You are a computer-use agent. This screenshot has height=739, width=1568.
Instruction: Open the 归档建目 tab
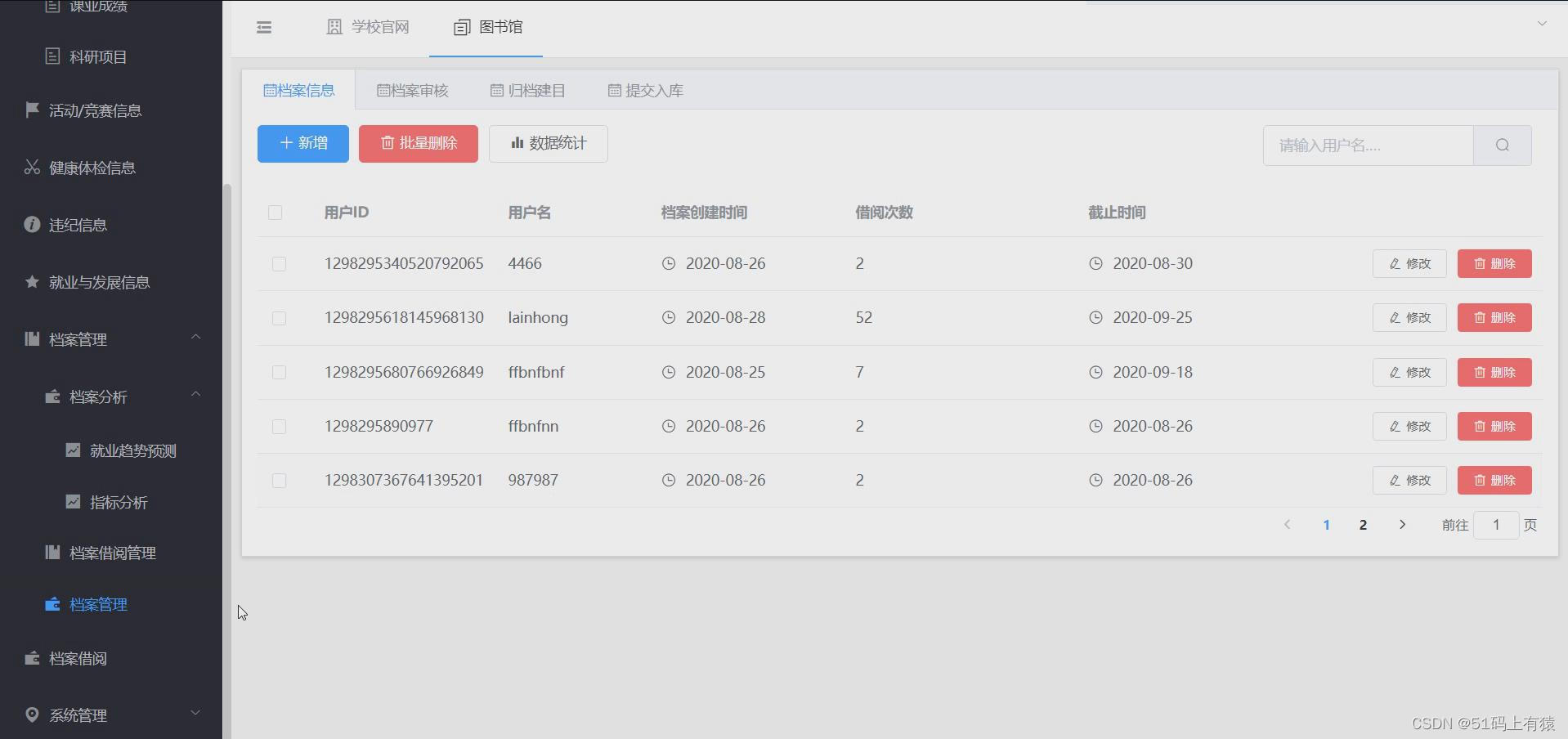tap(527, 91)
